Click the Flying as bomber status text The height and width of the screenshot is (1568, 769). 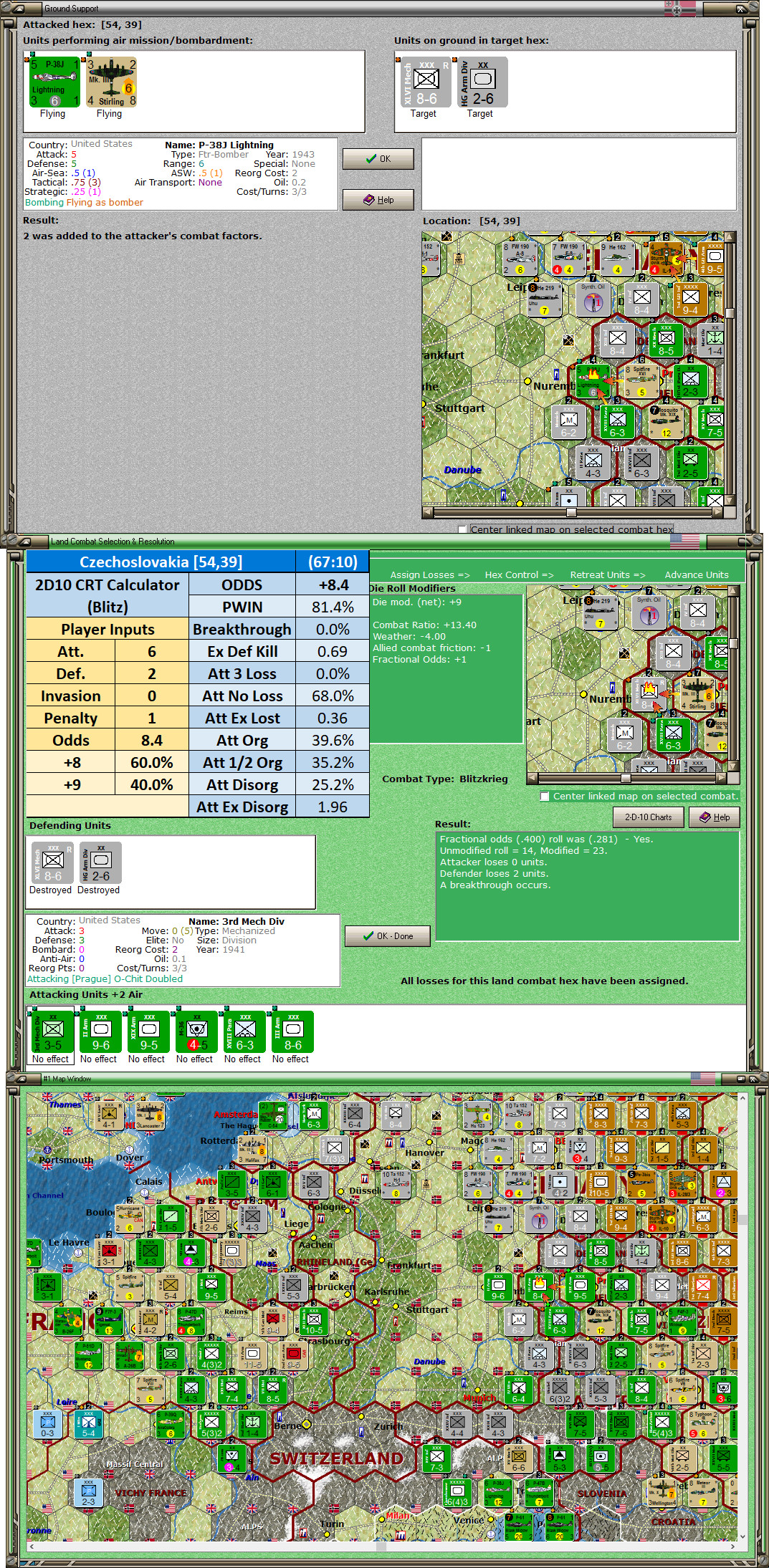(x=105, y=202)
